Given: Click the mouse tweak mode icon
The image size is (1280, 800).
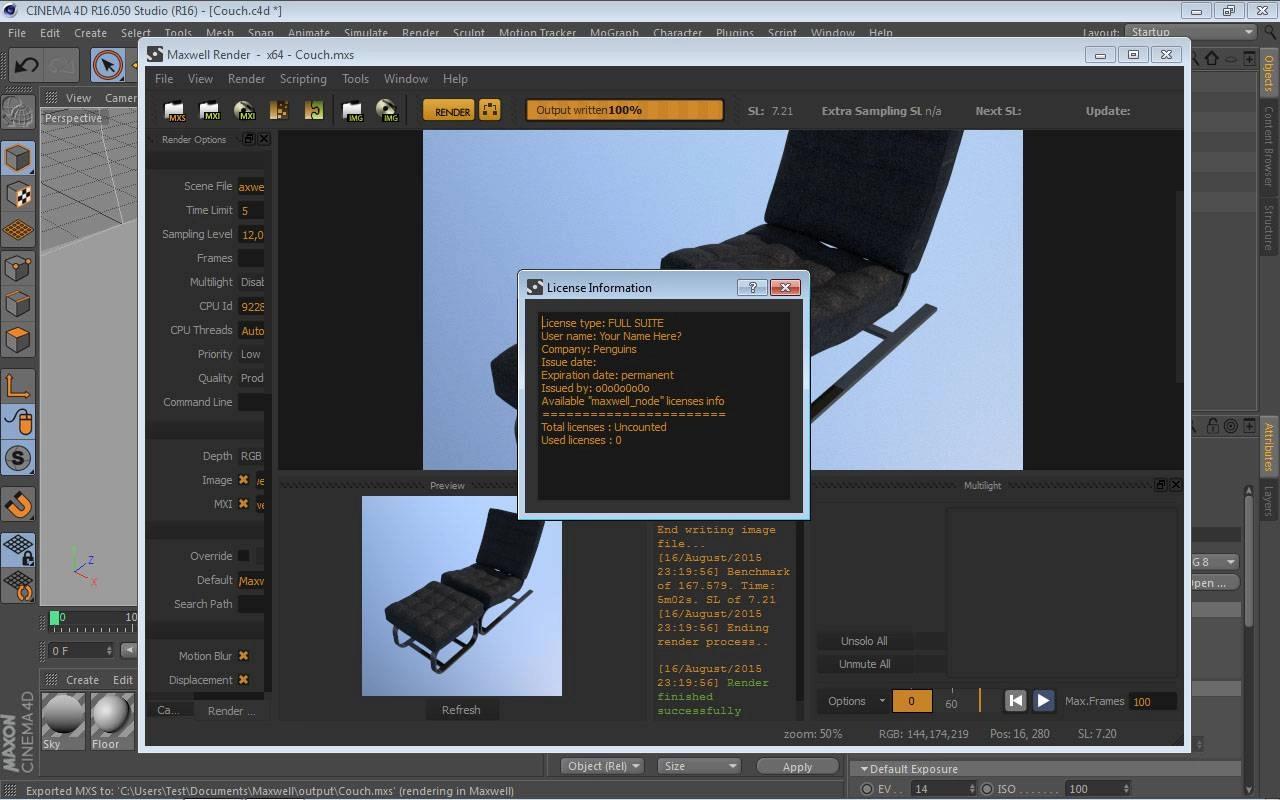Looking at the screenshot, I should pyautogui.click(x=18, y=422).
